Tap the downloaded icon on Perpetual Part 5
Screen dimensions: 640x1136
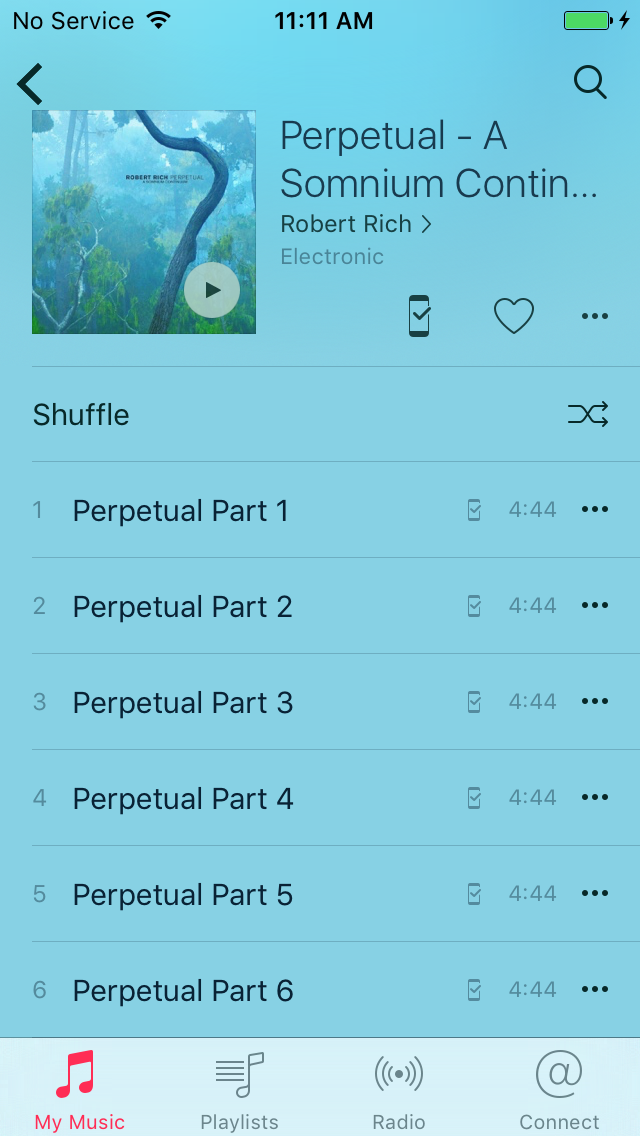point(474,894)
